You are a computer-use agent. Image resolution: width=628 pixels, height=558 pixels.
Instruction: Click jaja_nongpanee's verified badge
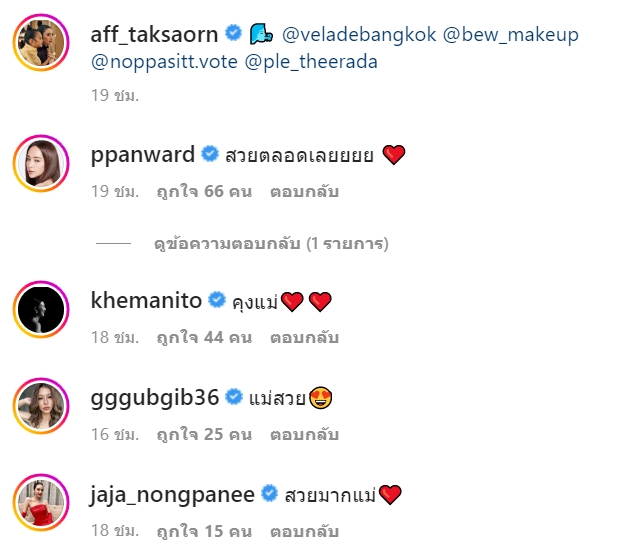coord(270,494)
